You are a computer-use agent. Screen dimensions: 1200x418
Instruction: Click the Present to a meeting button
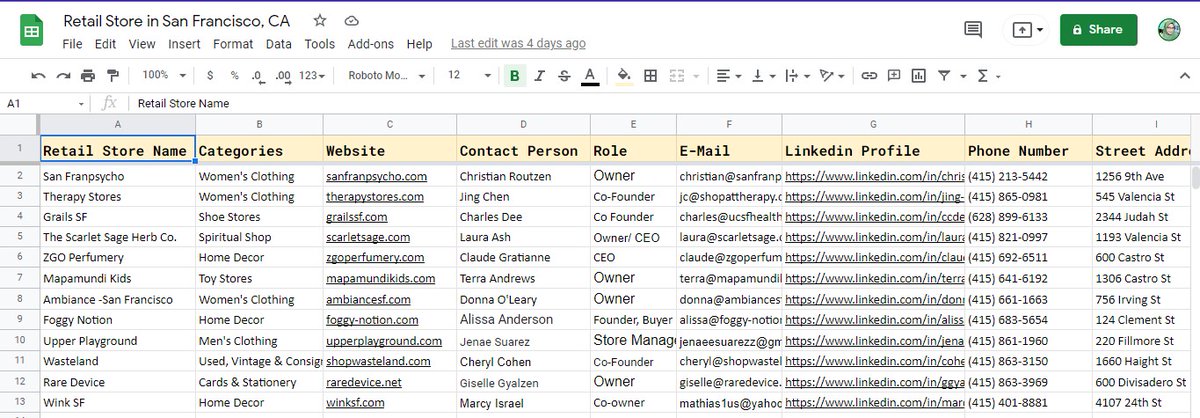pyautogui.click(x=1027, y=30)
